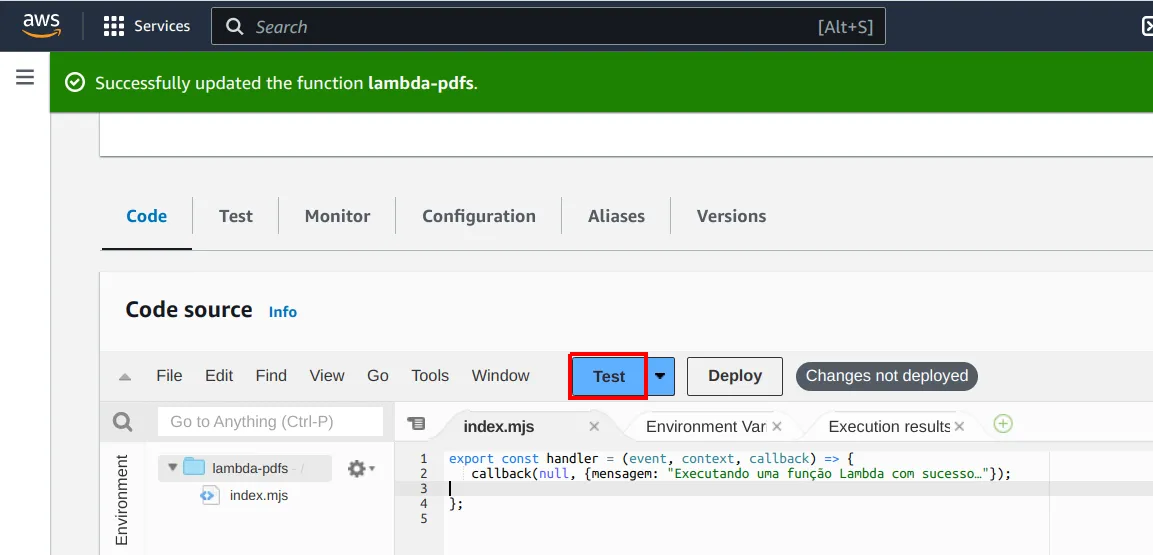Screen dimensions: 1153x555
Task: Open the File menu
Action: click(169, 376)
